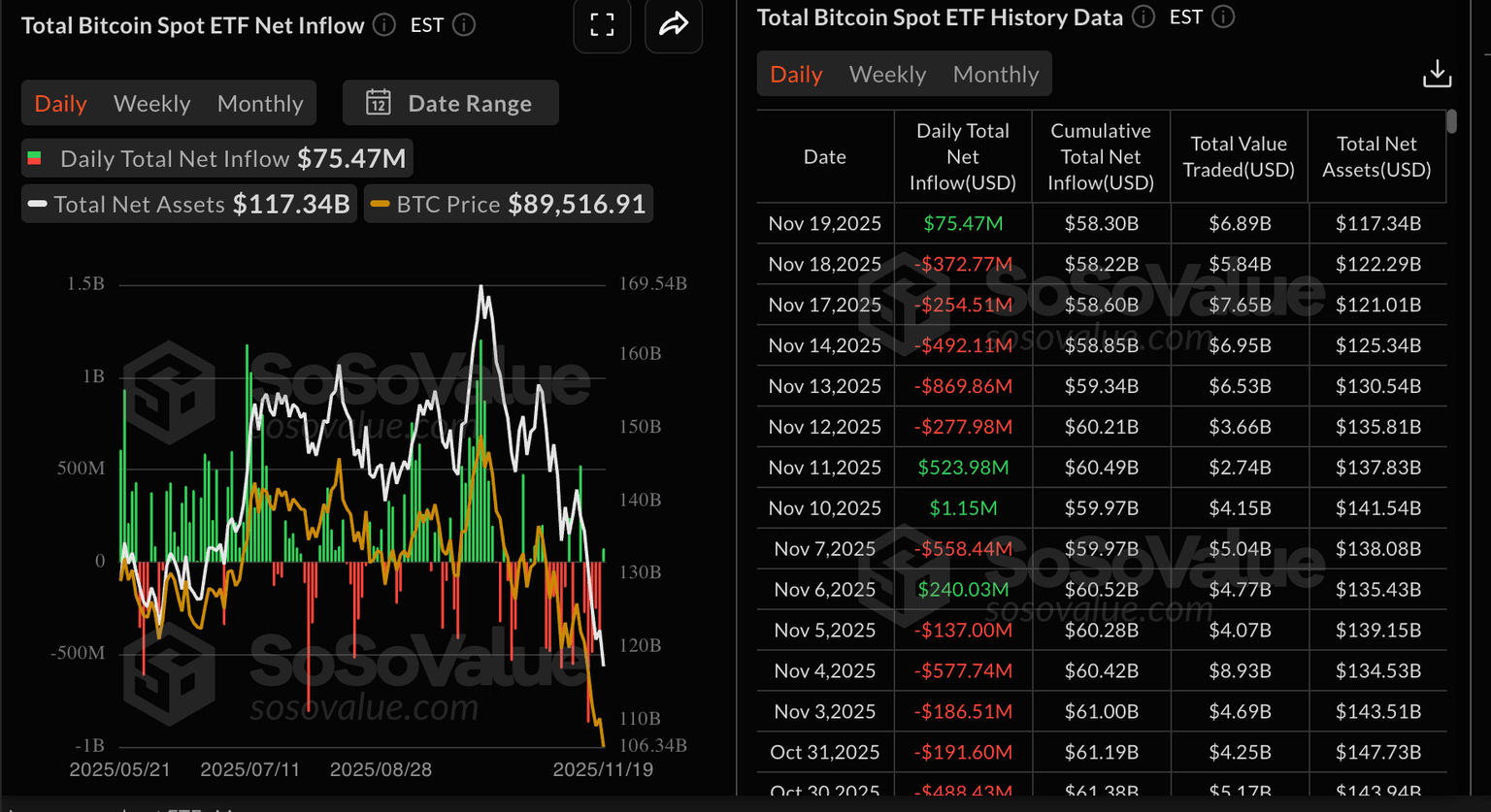Click info icon next to chart EST label

point(464,25)
